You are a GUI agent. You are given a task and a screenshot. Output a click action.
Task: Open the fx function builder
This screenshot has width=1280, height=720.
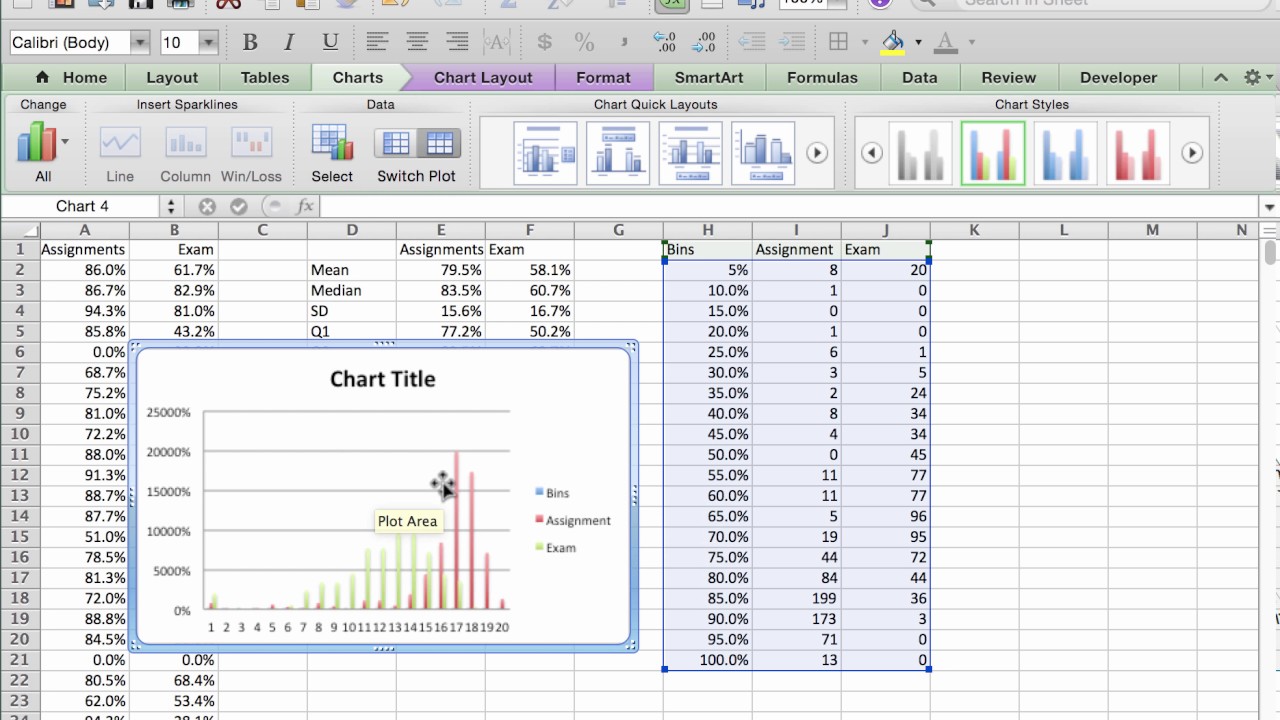(x=306, y=206)
